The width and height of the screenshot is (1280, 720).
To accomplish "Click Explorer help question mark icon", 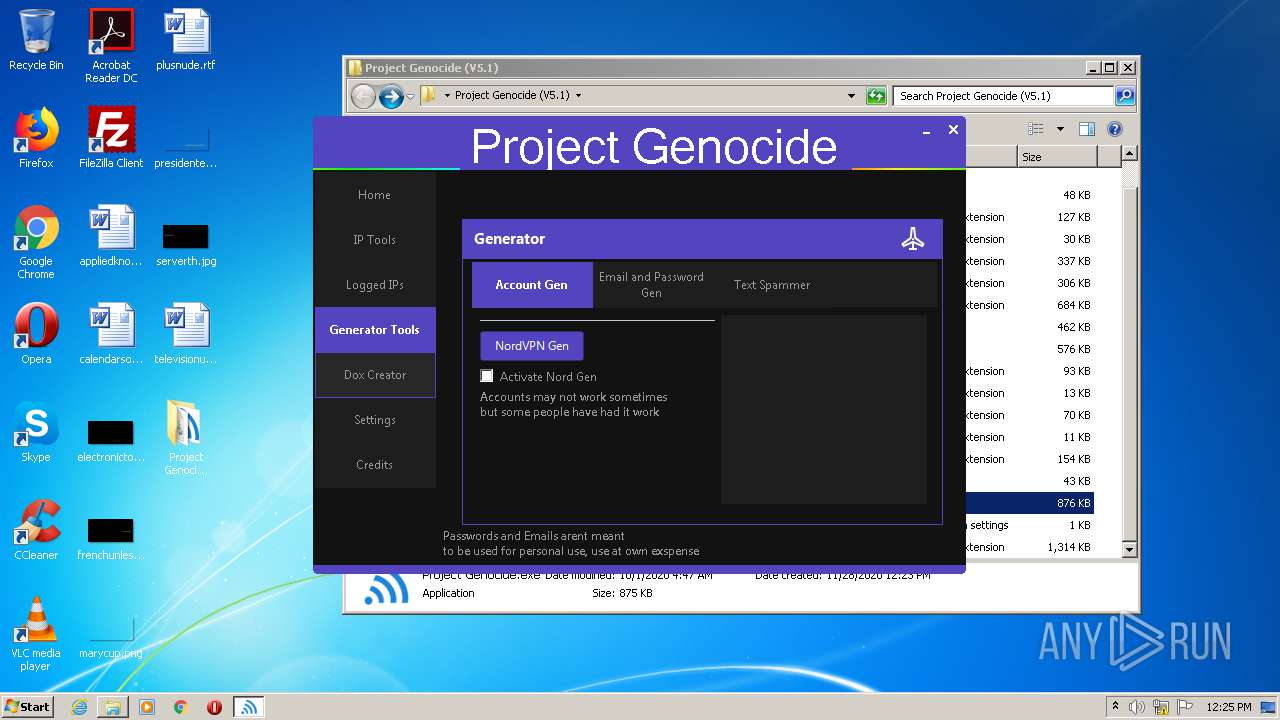I will pyautogui.click(x=1115, y=129).
